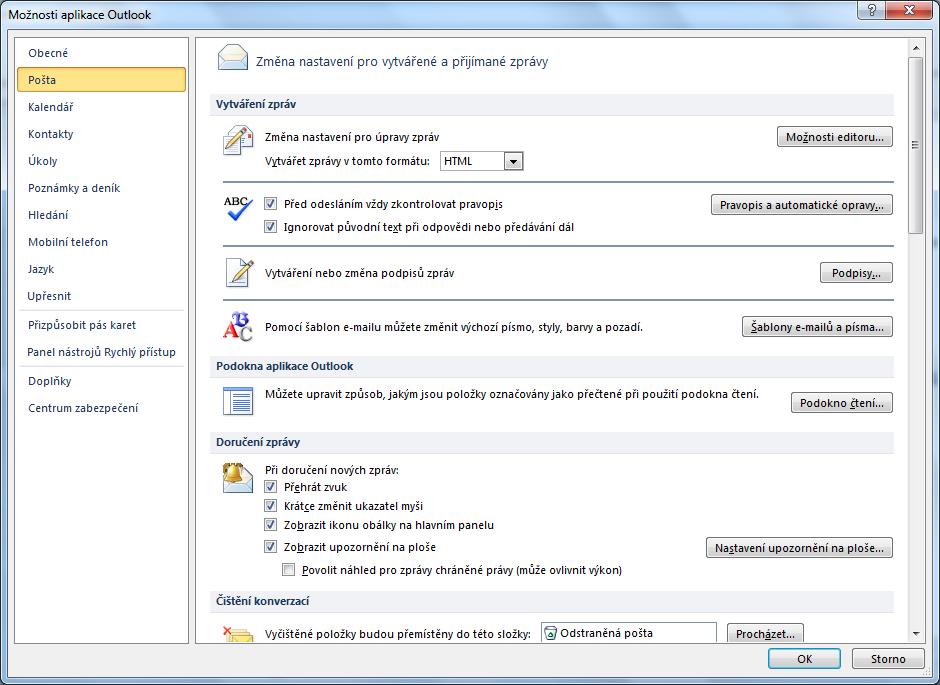Click the Odstraněná pošta folder field
The image size is (940, 685).
(x=628, y=633)
